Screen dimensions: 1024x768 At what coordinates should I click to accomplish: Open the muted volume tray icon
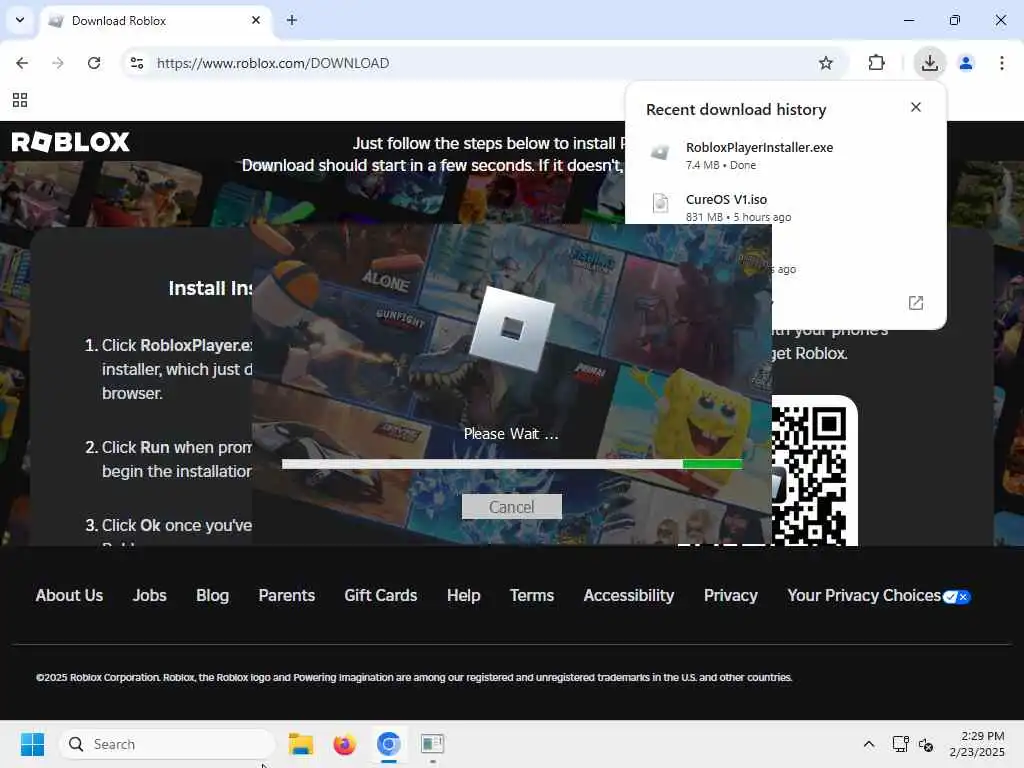pyautogui.click(x=925, y=744)
